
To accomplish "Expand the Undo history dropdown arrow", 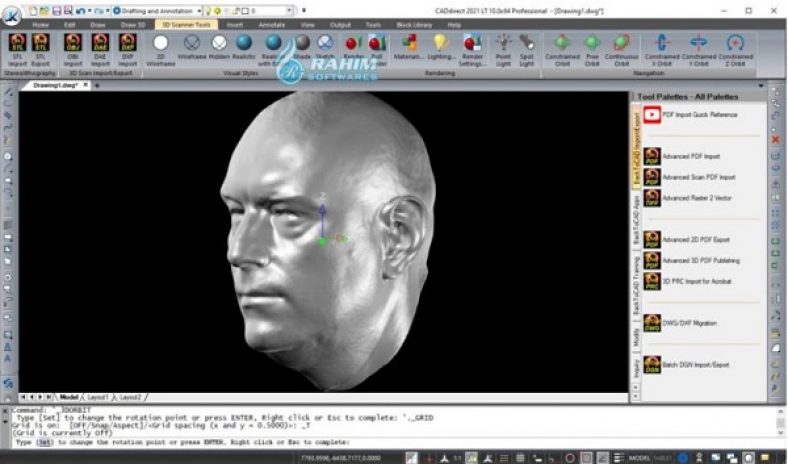I will [x=89, y=11].
